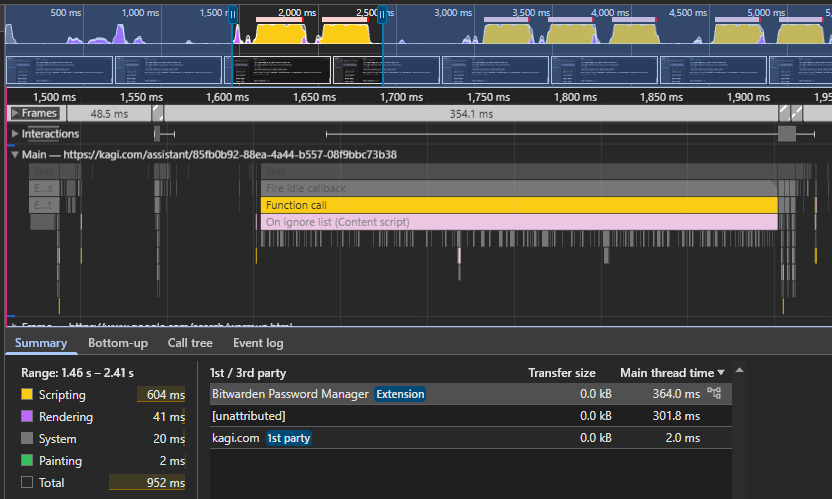832x499 pixels.
Task: Switch to the Bottom-up tab
Action: 118,343
